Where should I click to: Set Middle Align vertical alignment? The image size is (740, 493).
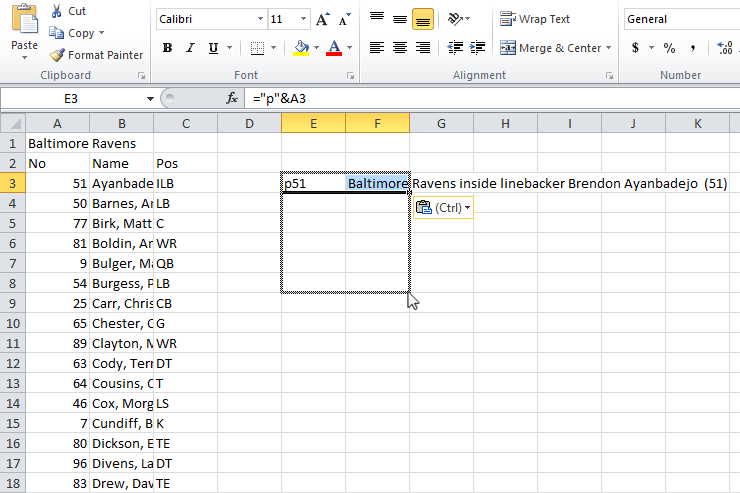coord(400,19)
